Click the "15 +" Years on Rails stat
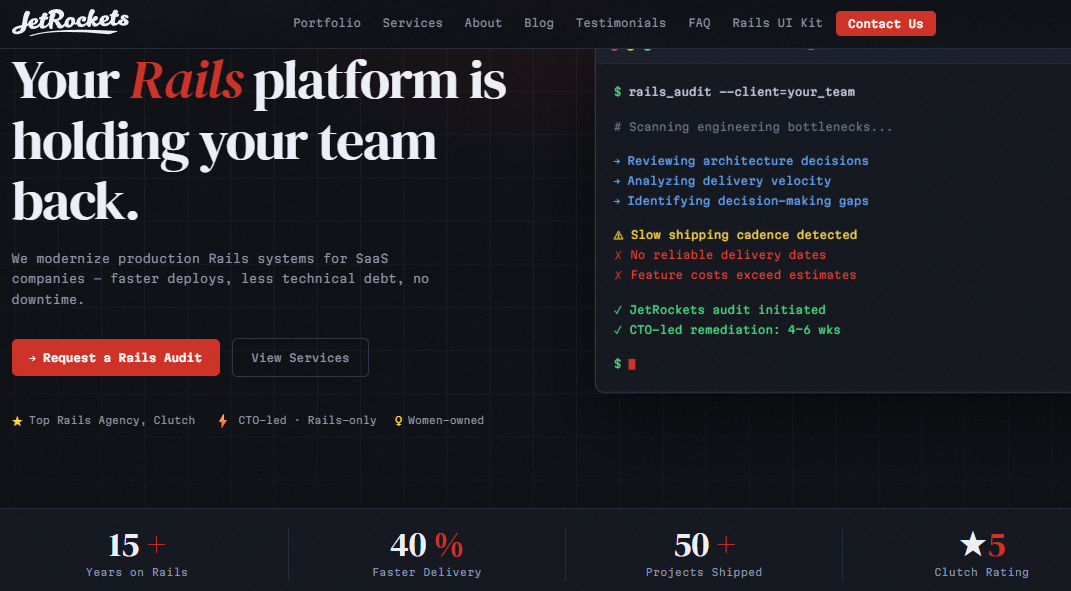The height and width of the screenshot is (591, 1071). pyautogui.click(x=137, y=545)
